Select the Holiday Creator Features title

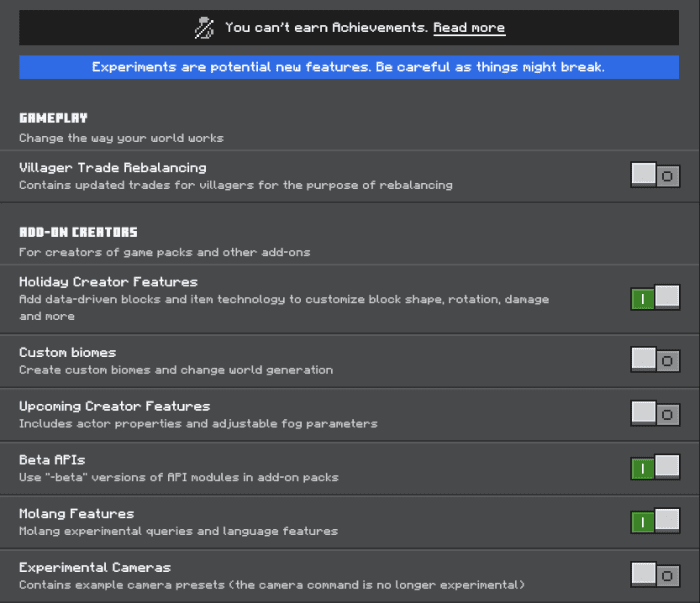pos(108,282)
